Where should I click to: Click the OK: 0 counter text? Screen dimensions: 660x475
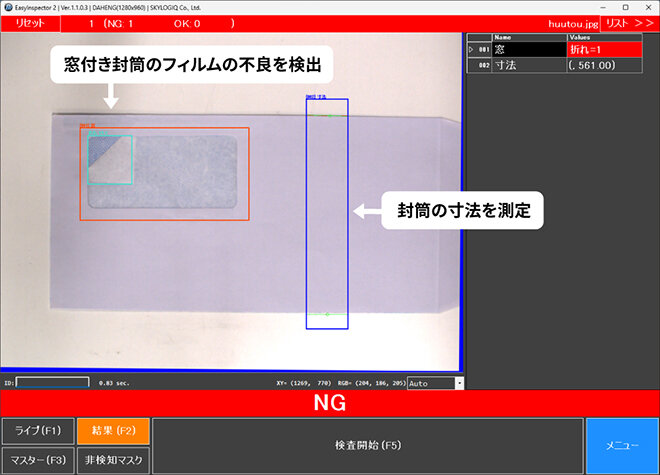click(x=187, y=24)
